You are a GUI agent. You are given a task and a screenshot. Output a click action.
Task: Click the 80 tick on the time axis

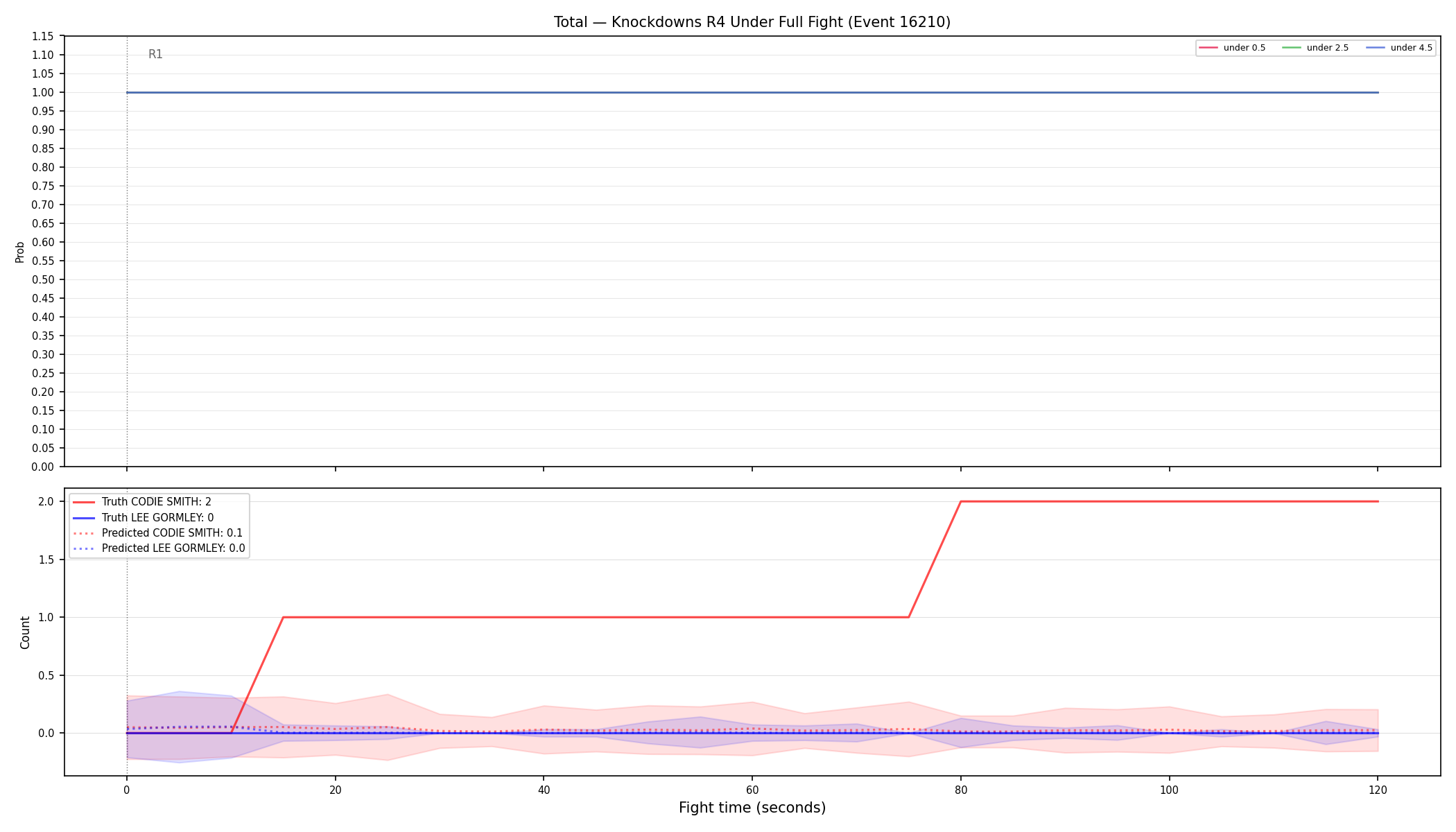click(x=960, y=790)
